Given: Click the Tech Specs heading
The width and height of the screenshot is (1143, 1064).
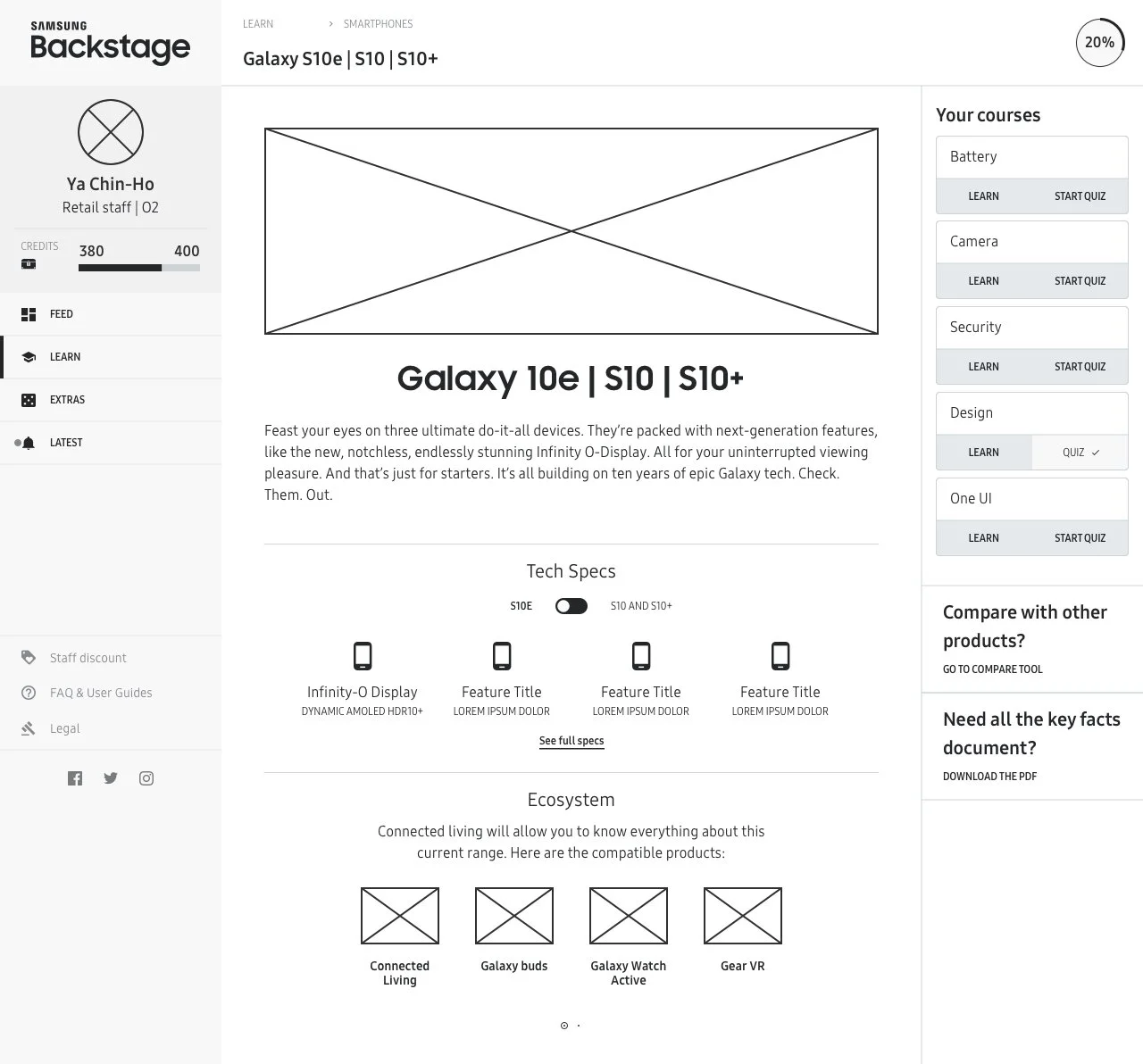Looking at the screenshot, I should (571, 571).
